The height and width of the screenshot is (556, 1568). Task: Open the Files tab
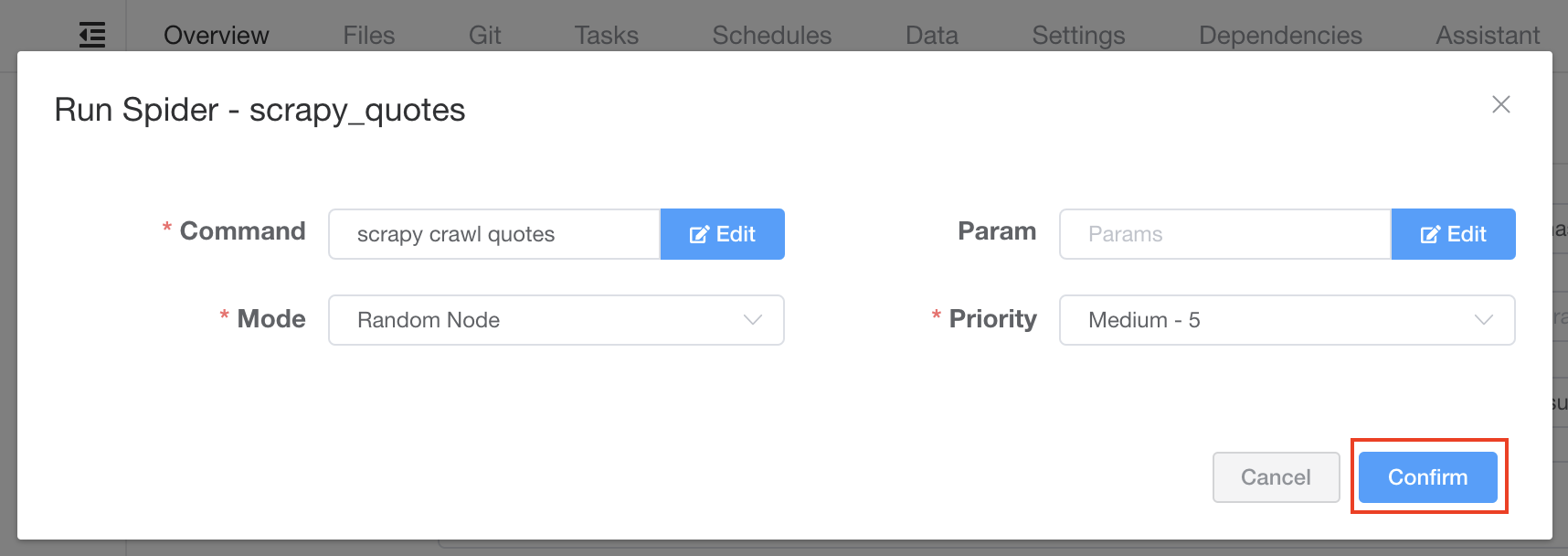coord(369,35)
